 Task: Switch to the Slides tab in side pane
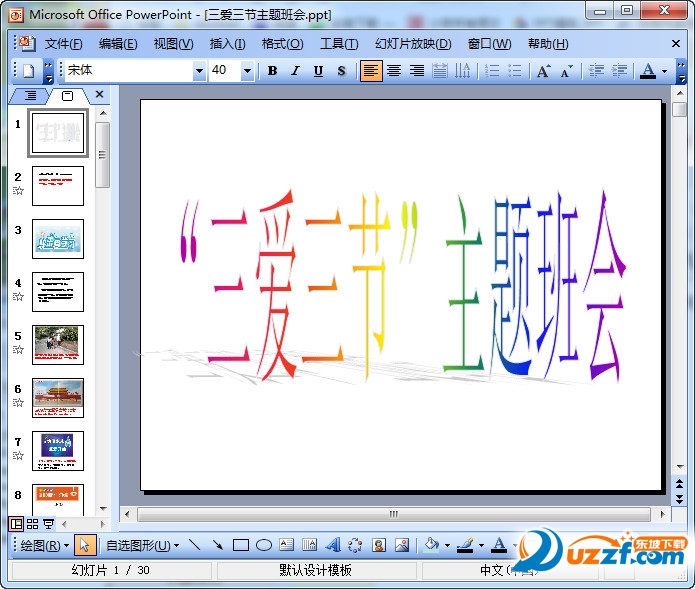67,96
